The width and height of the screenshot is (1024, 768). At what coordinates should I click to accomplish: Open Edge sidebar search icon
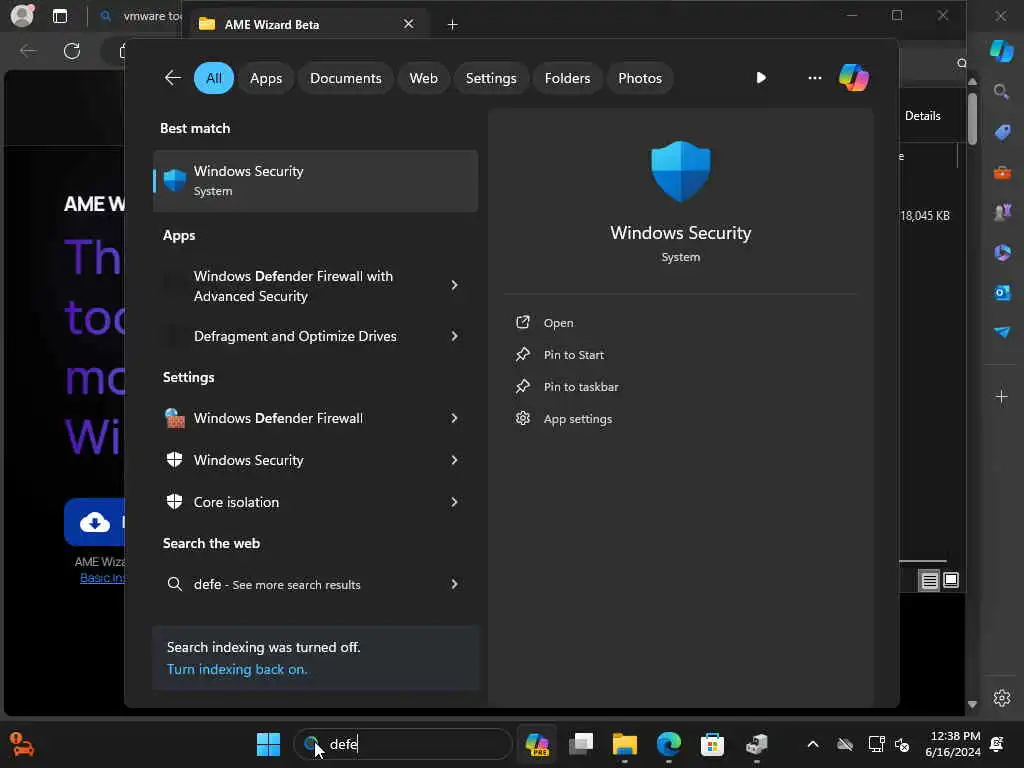tap(1002, 92)
